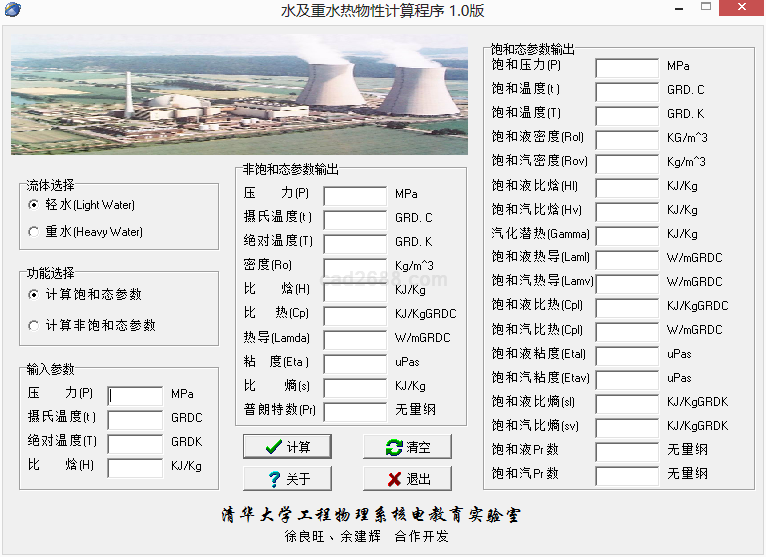Click the 普朗特数(Pr) output field
Image resolution: width=766 pixels, height=557 pixels.
tap(354, 411)
